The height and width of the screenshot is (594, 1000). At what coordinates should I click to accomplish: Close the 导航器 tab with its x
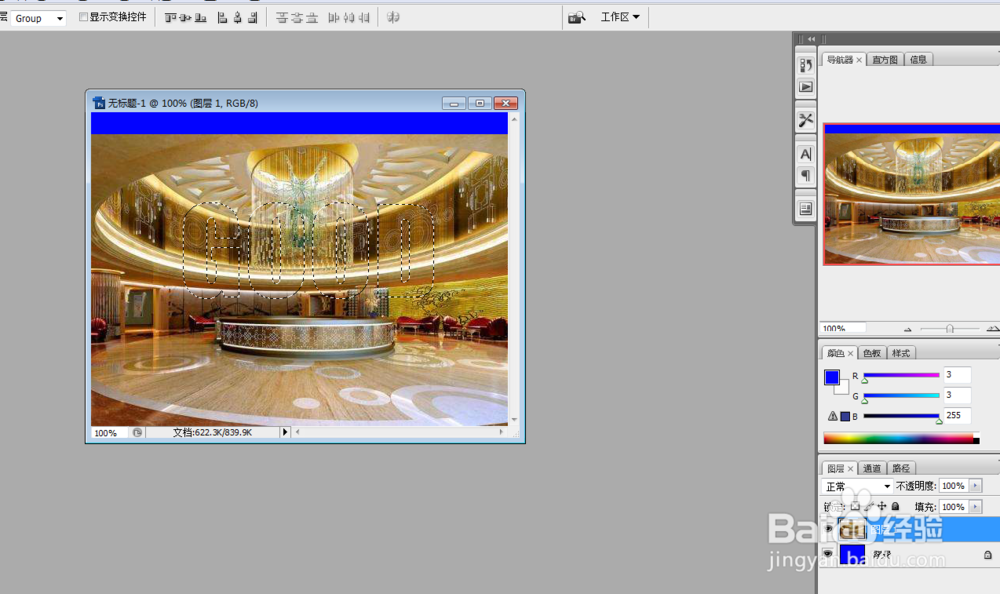coord(859,60)
